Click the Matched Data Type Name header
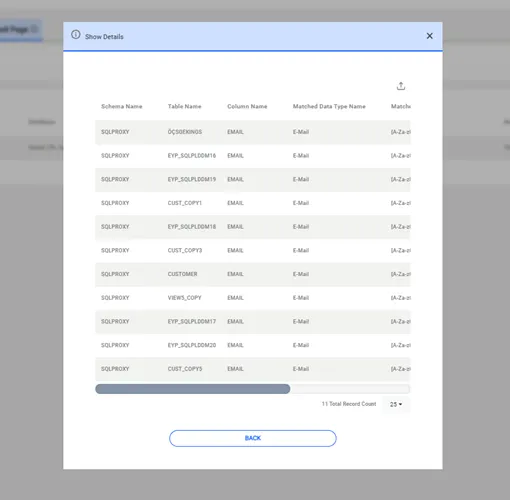510x500 pixels. point(329,106)
